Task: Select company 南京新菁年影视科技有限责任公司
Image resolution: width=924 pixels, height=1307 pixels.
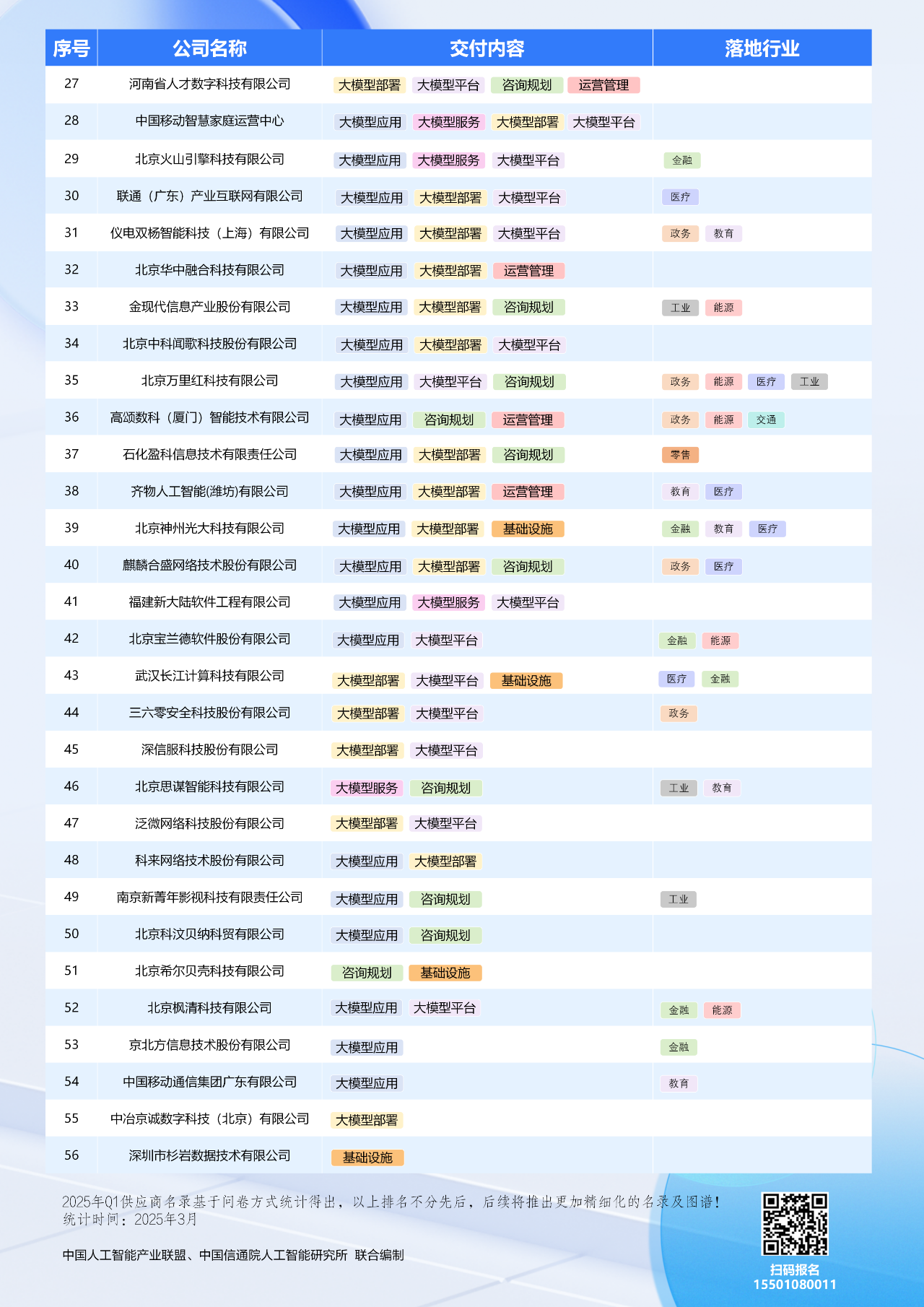Action: [x=209, y=897]
